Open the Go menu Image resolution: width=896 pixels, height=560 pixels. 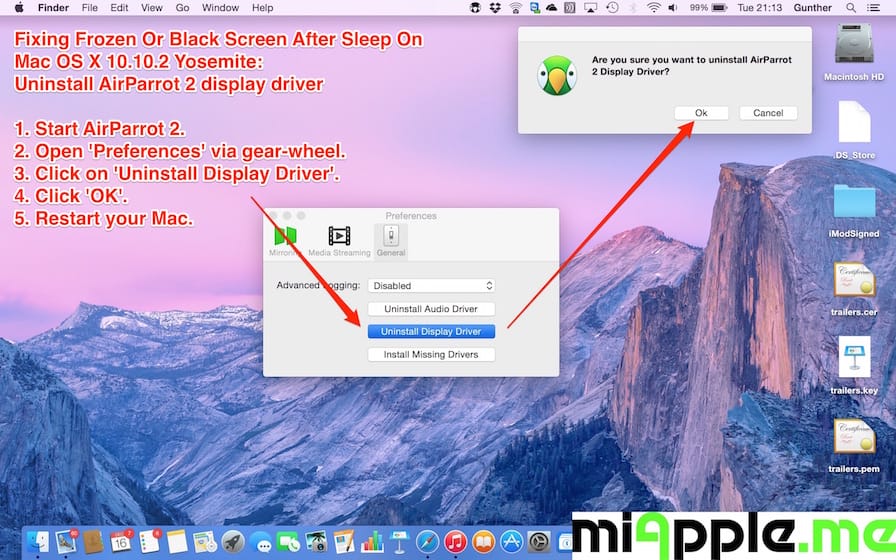tap(182, 7)
